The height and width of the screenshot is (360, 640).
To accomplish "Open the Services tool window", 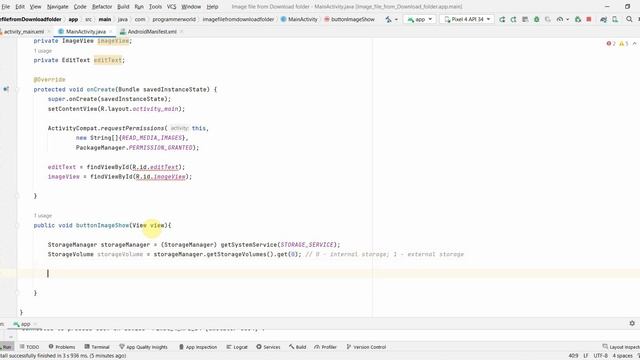I will (268, 347).
